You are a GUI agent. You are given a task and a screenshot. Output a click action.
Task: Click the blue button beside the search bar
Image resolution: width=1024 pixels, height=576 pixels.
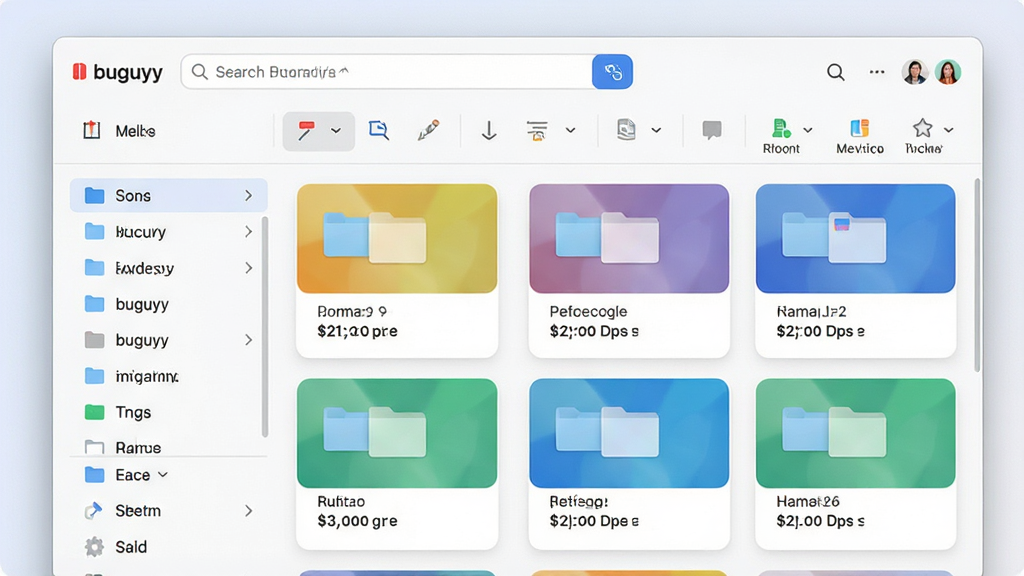(612, 72)
